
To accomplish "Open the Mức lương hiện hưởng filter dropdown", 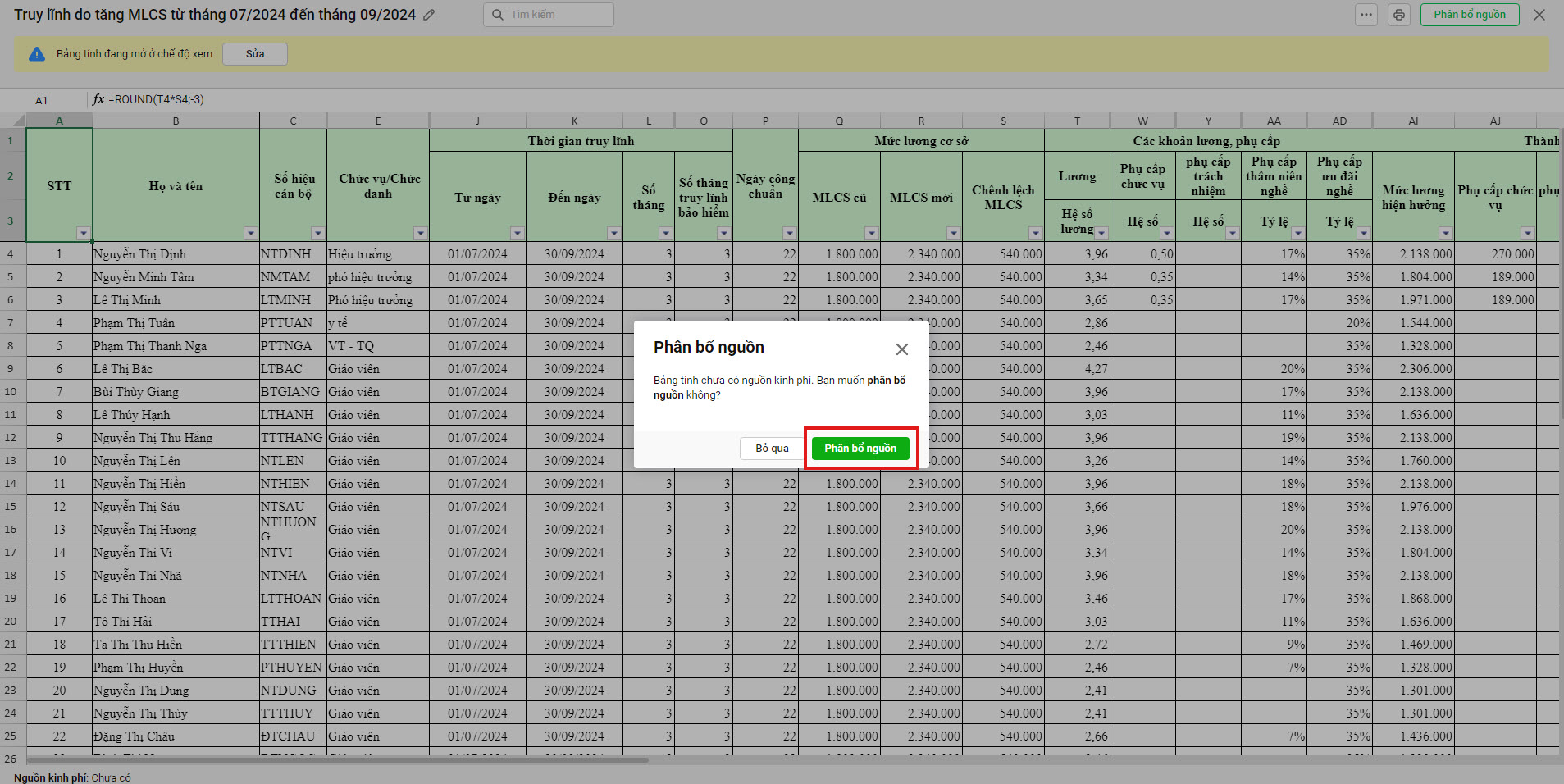I will (x=1445, y=234).
